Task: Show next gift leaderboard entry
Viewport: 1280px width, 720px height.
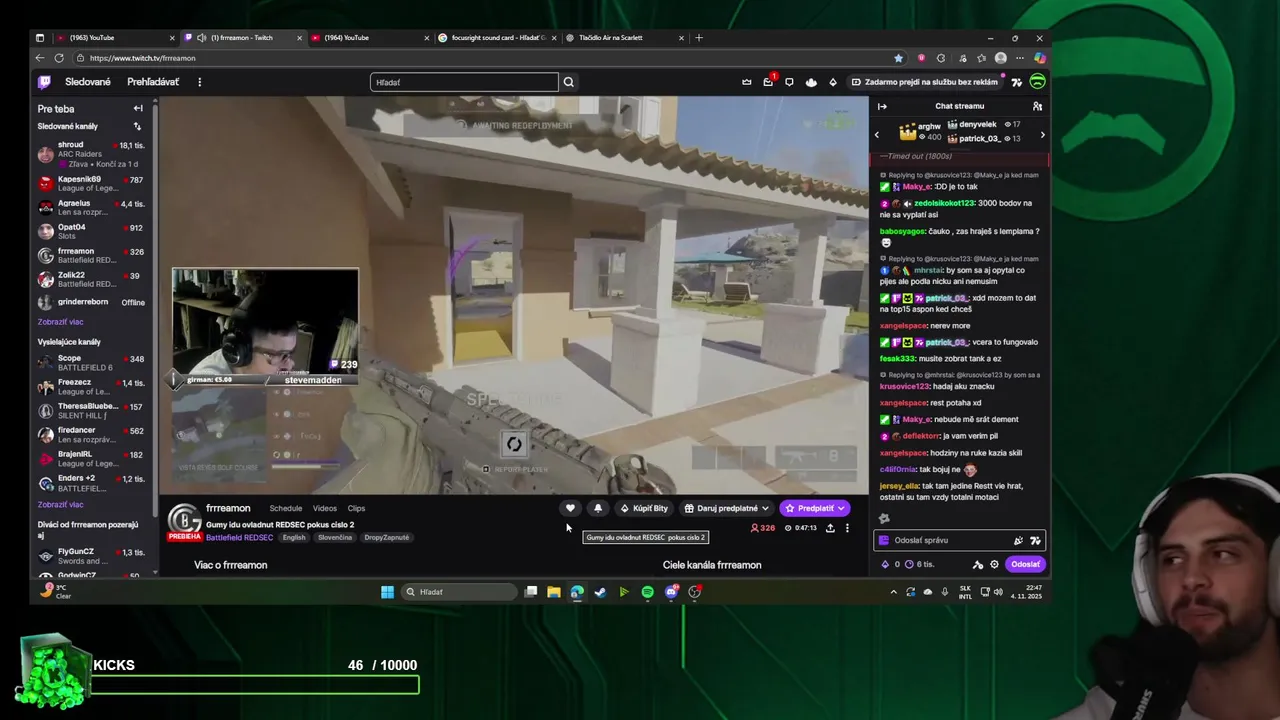Action: pyautogui.click(x=1042, y=134)
